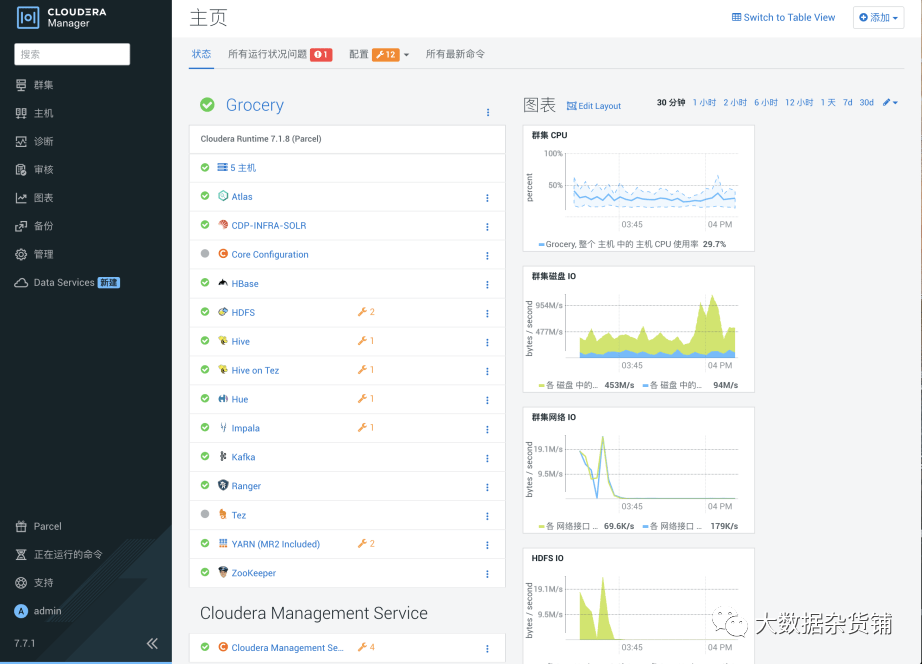
Task: Open the 群集 clusters sidebar icon
Action: click(x=21, y=85)
